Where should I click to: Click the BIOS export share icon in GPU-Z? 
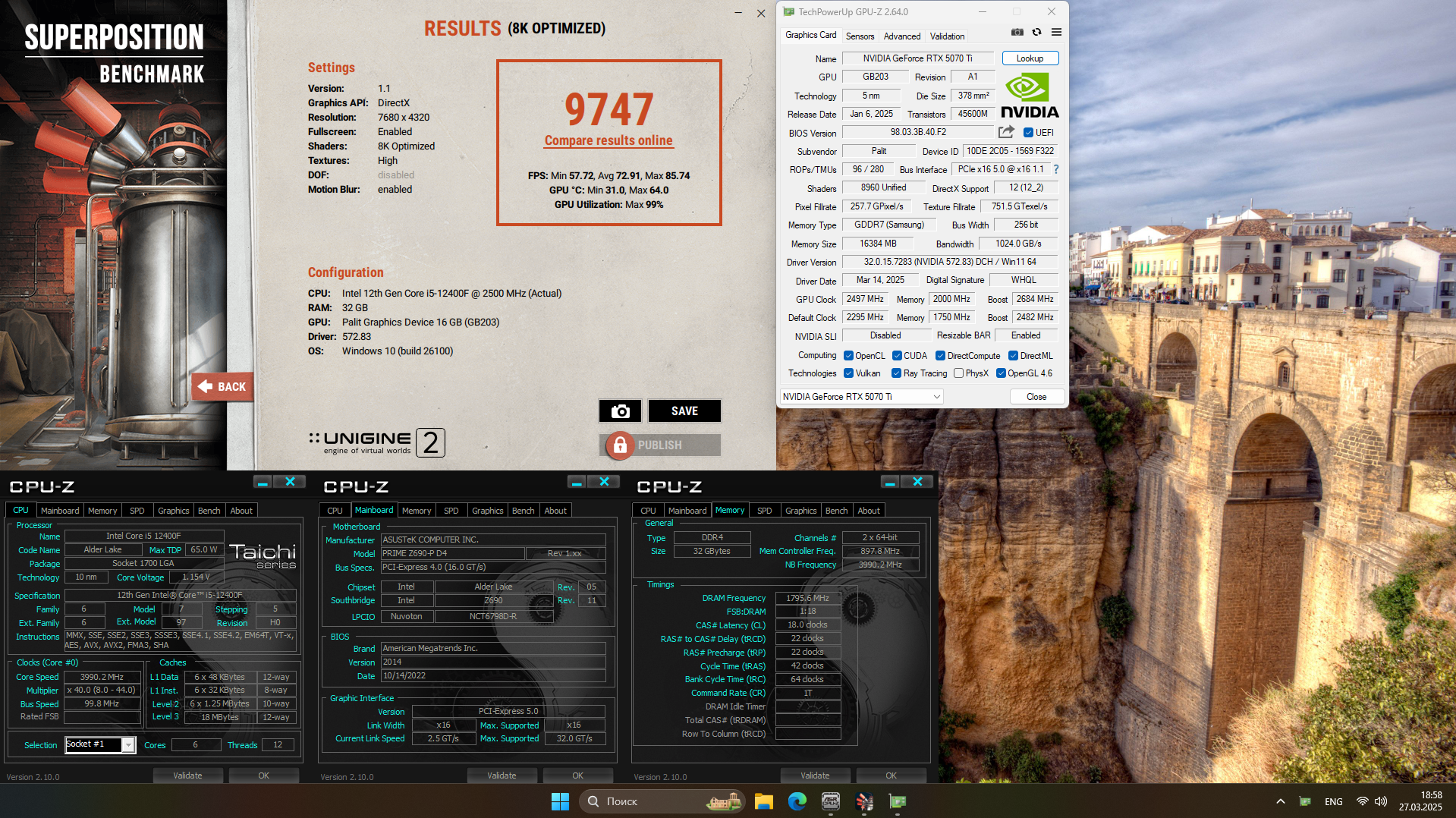pyautogui.click(x=1006, y=132)
